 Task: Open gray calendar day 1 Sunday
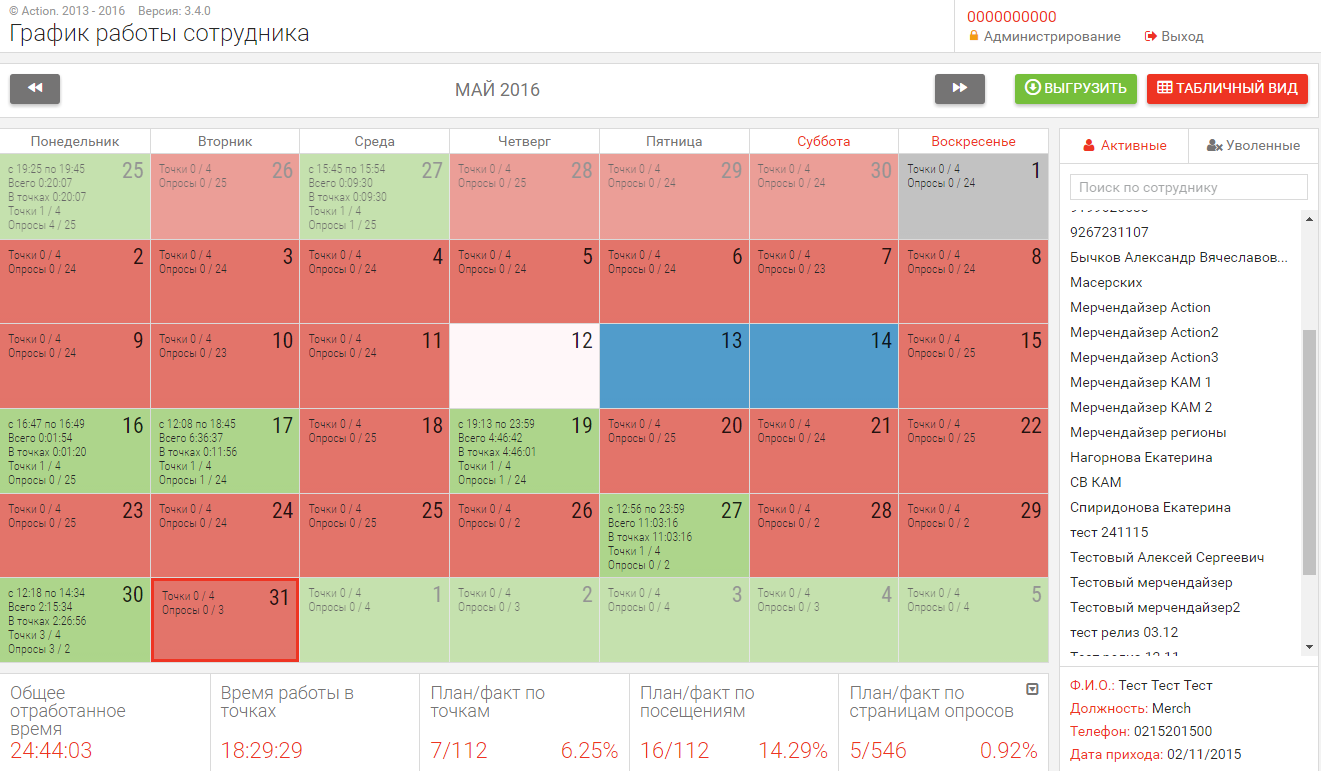(x=974, y=197)
